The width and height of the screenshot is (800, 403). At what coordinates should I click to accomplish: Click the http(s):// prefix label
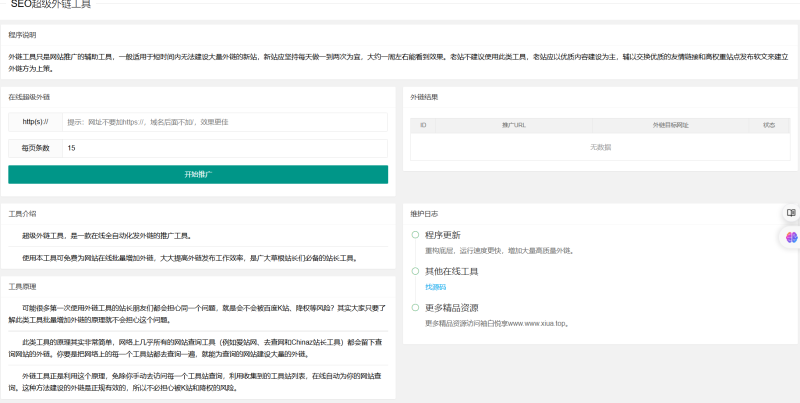pos(35,122)
